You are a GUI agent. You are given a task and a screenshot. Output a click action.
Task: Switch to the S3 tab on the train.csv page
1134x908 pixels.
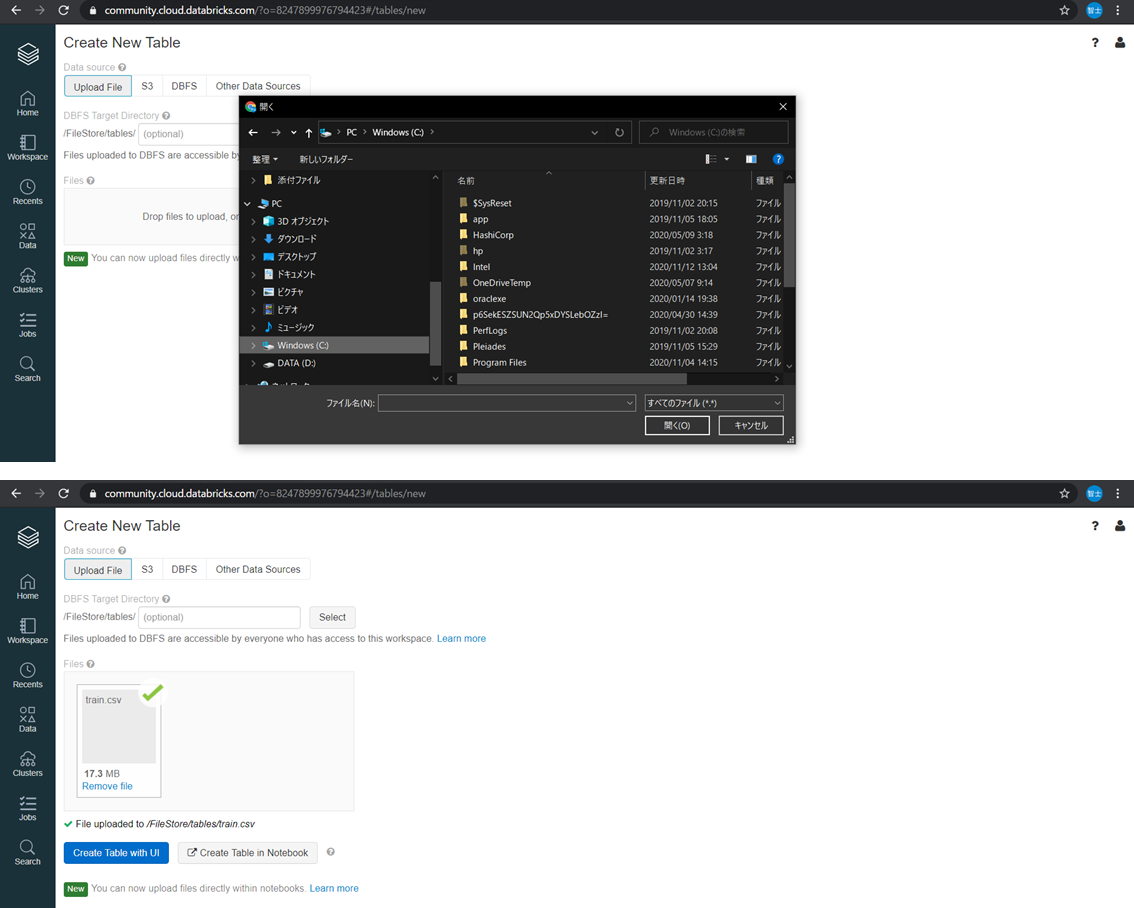(x=147, y=569)
